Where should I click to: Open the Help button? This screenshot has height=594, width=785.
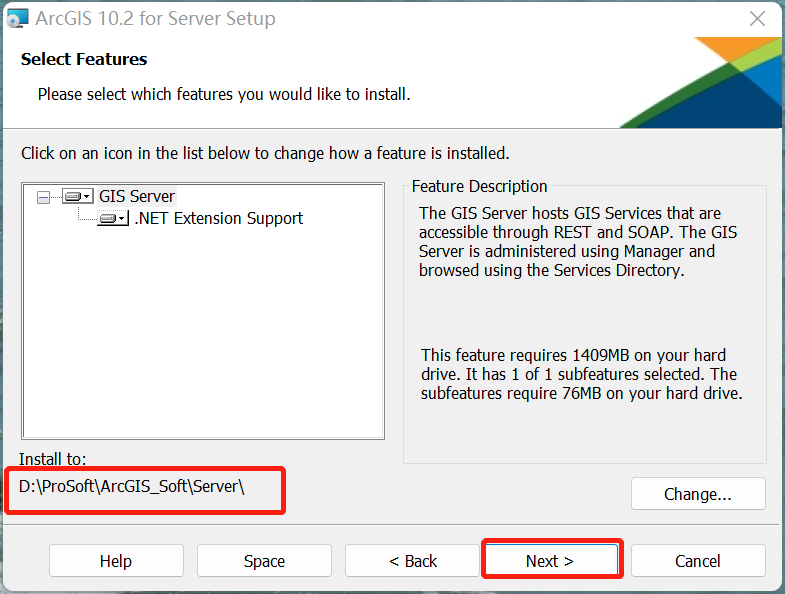pos(116,560)
